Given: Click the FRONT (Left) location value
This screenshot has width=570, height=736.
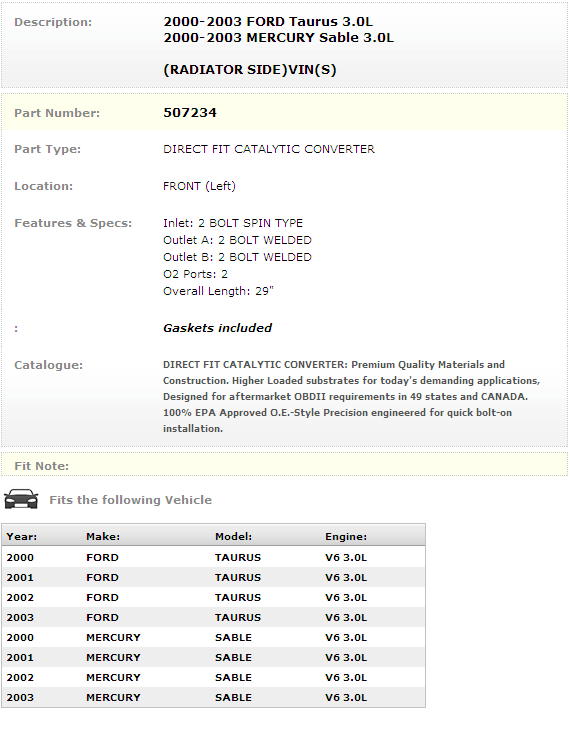Looking at the screenshot, I should 199,186.
